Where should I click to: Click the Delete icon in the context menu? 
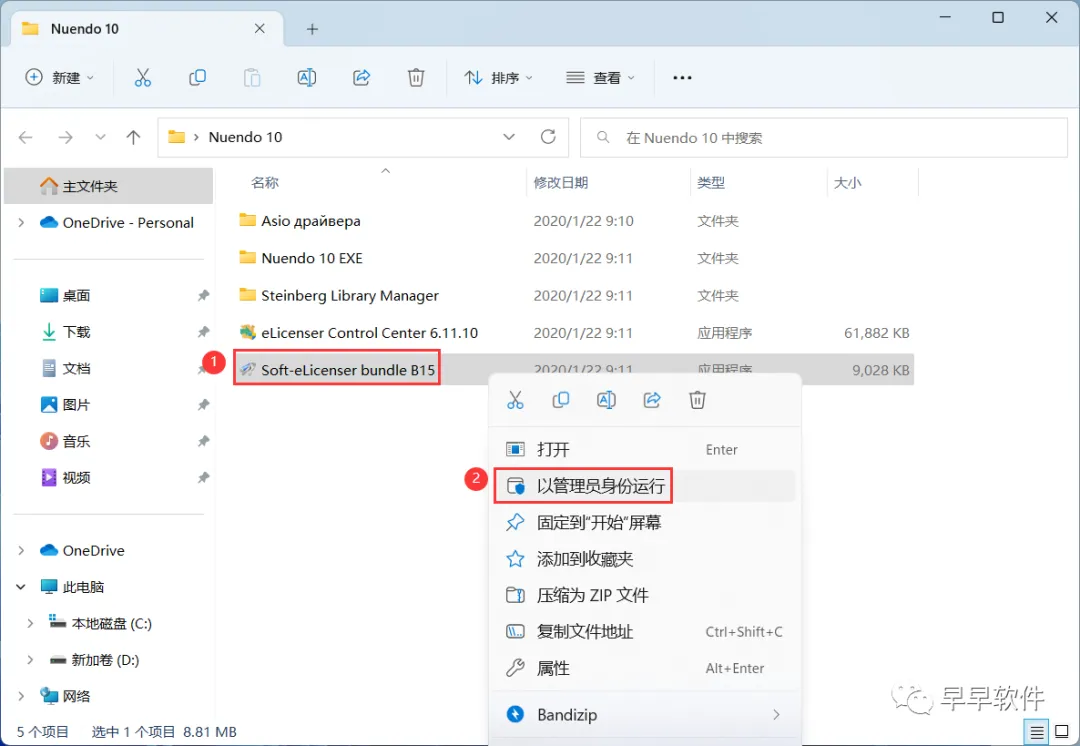coord(697,400)
